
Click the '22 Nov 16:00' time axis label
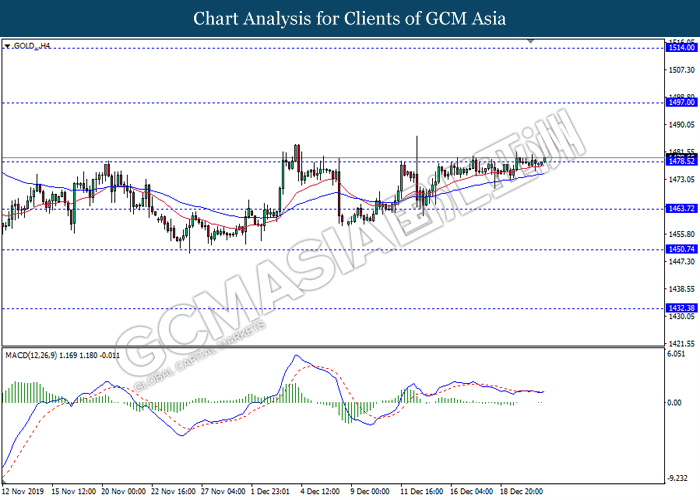click(173, 491)
